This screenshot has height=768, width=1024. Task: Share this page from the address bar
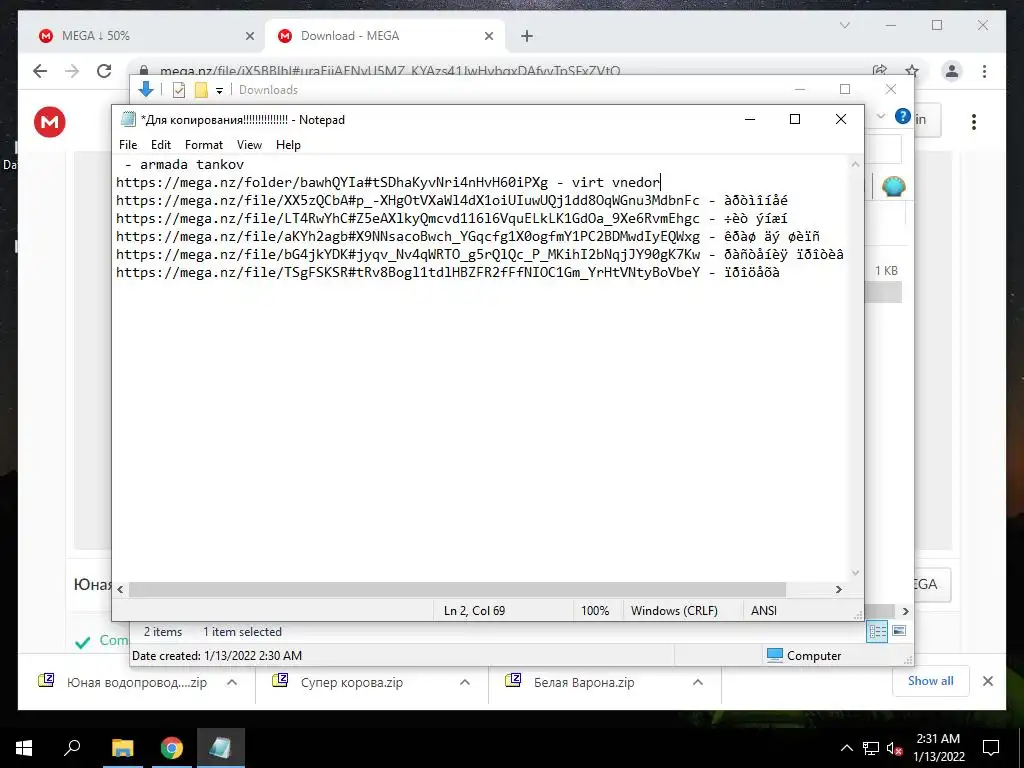point(880,70)
